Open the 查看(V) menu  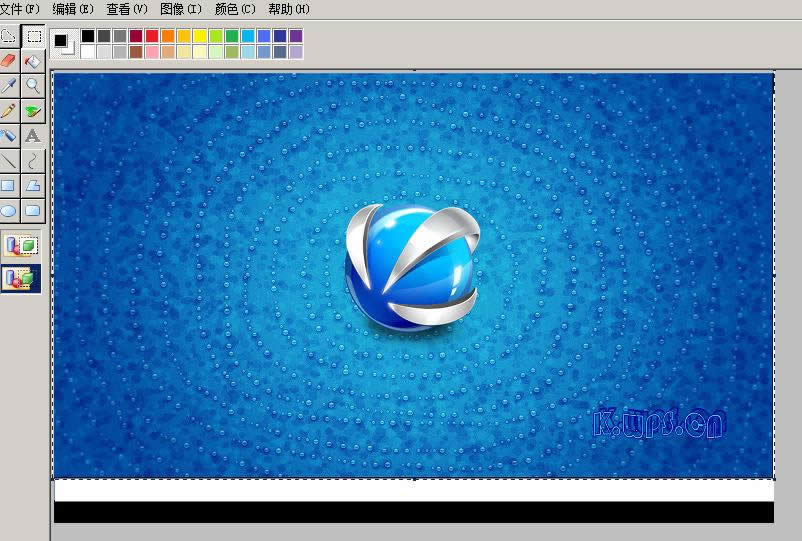pyautogui.click(x=127, y=9)
